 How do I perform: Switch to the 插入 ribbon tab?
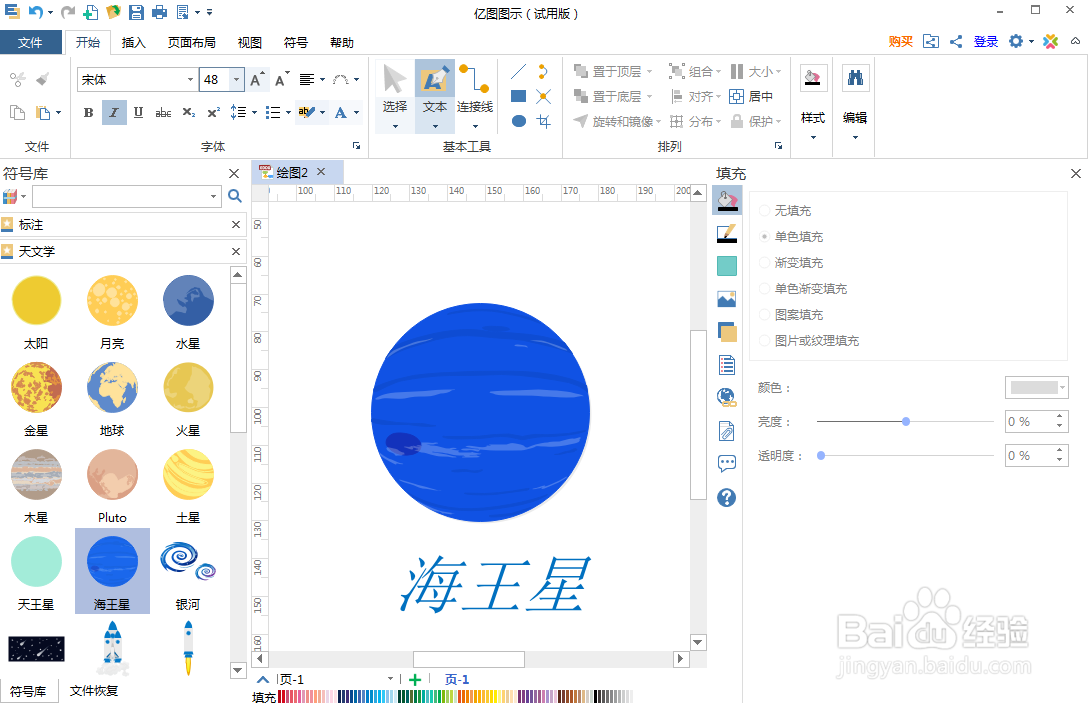134,42
